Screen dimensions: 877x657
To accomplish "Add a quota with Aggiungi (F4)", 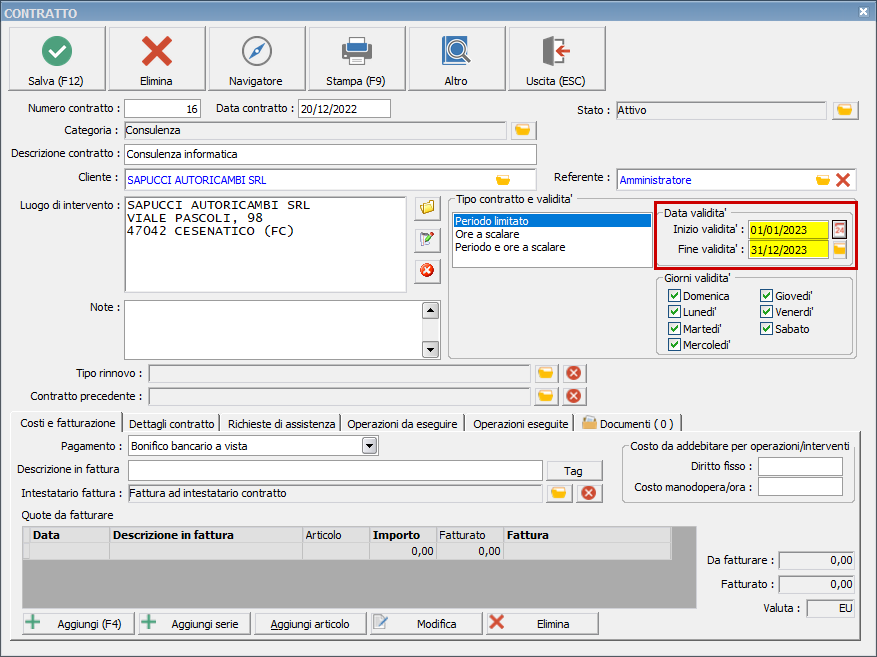I will 79,624.
